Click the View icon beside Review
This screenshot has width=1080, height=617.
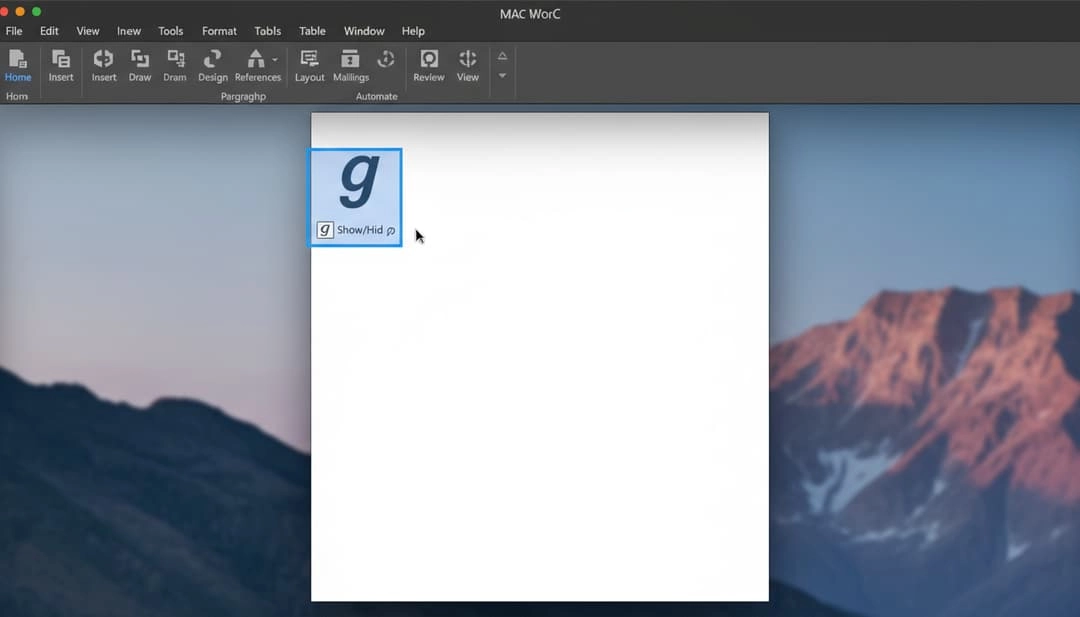point(468,60)
